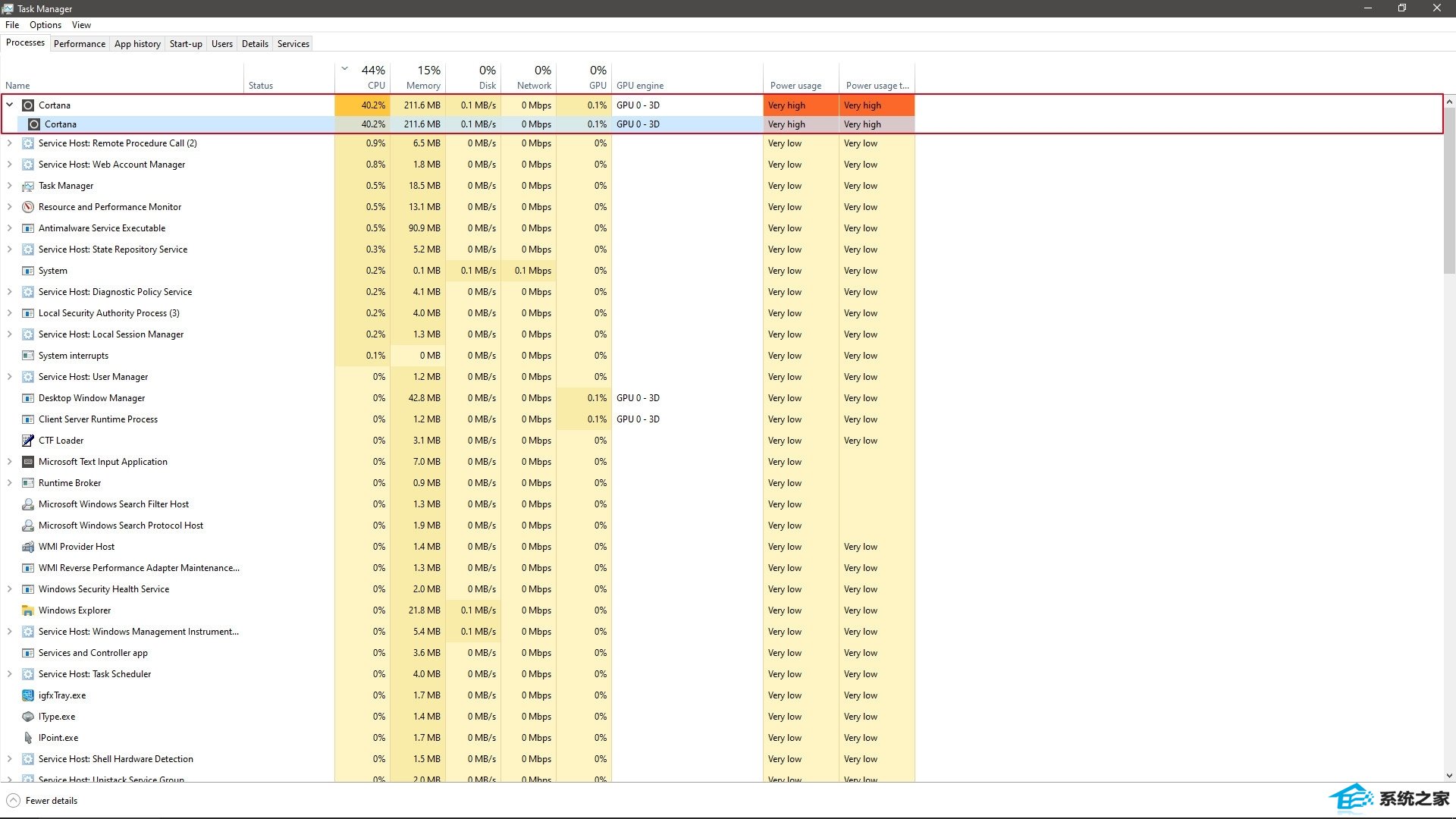The width and height of the screenshot is (1456, 819).
Task: Open the File menu
Action: [x=12, y=25]
